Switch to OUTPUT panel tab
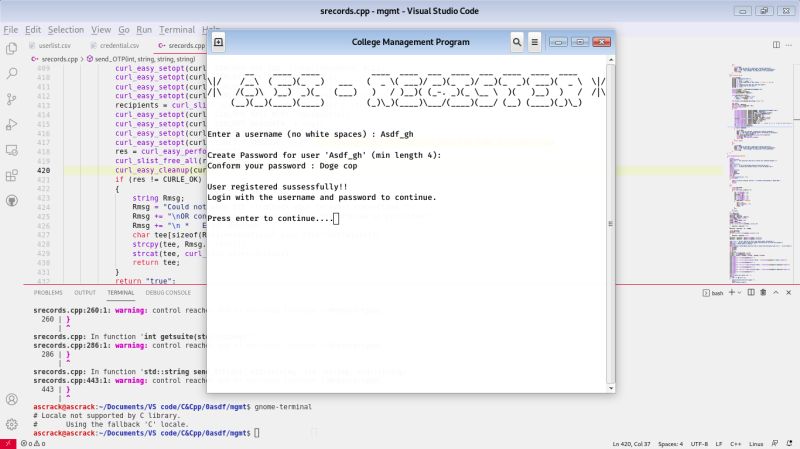800x449 pixels. tap(85, 292)
